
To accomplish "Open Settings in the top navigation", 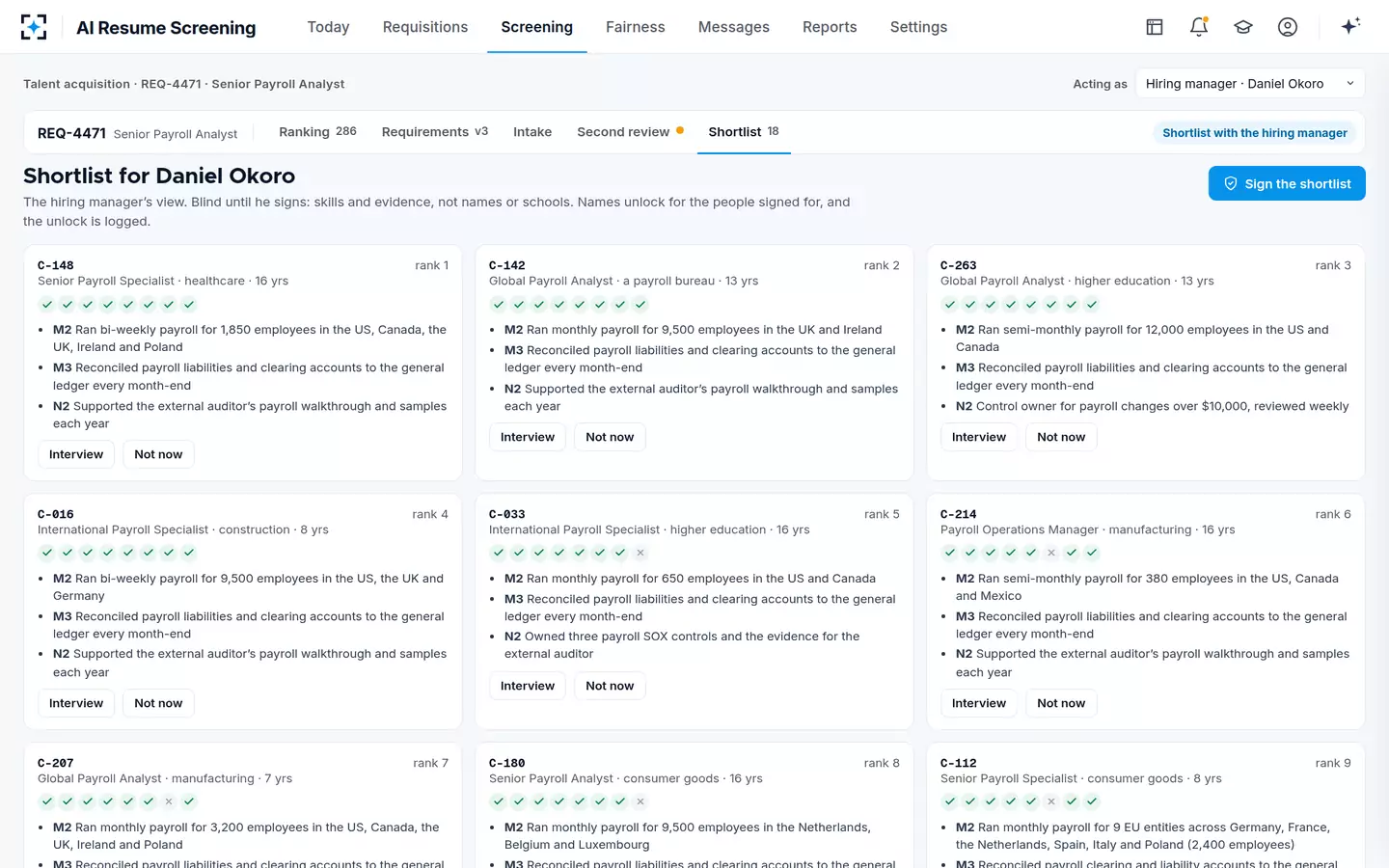I will pyautogui.click(x=918, y=27).
